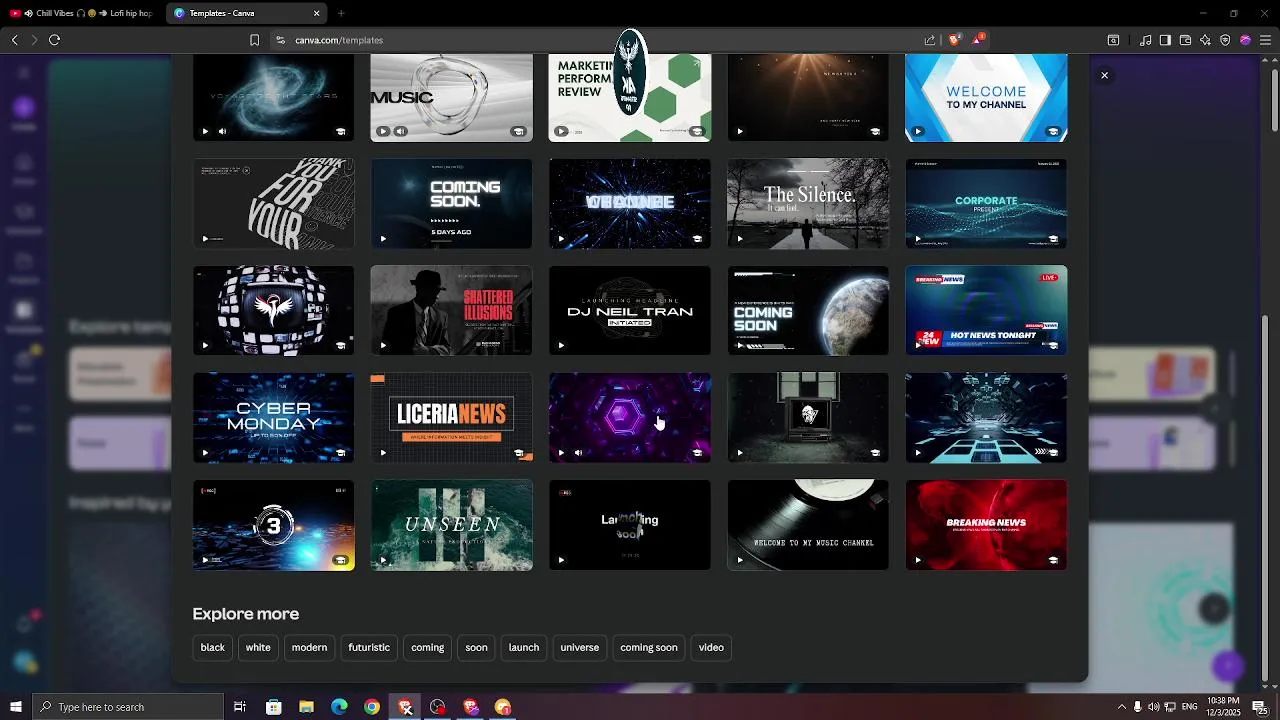
Task: Play the Cyber Monday template preview
Action: coord(205,453)
